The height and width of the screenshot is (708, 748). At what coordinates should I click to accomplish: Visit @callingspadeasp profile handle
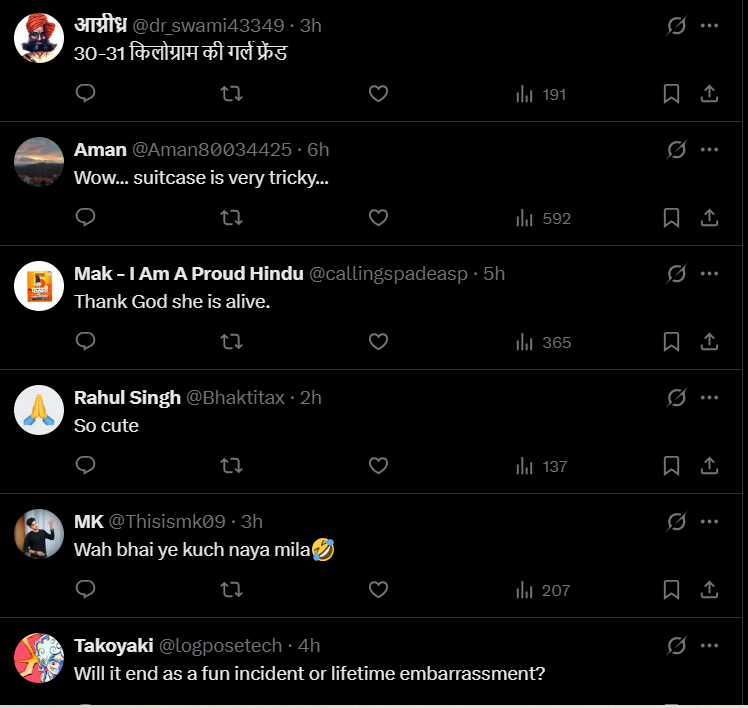point(388,274)
